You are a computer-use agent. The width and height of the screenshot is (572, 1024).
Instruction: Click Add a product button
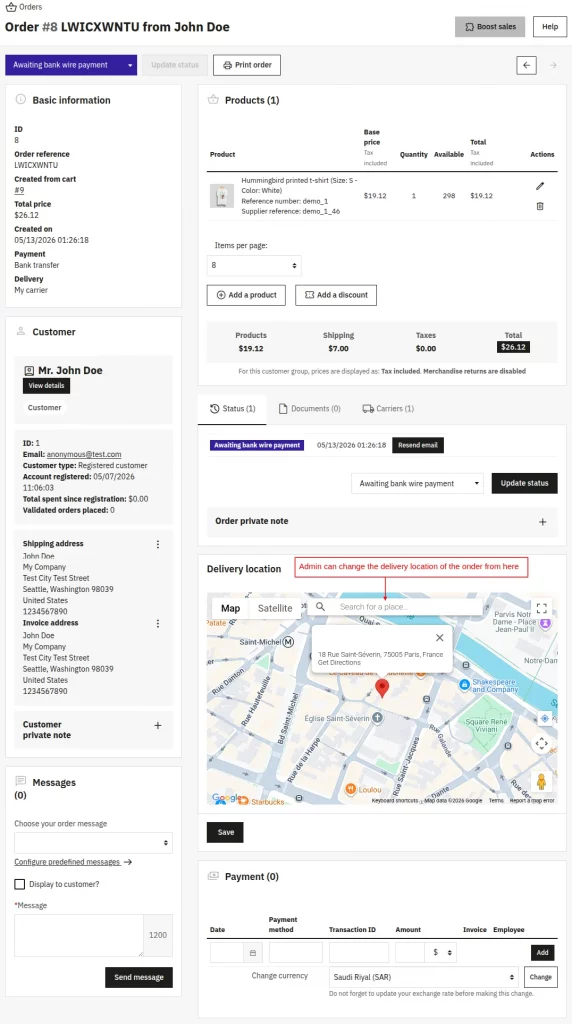[247, 295]
